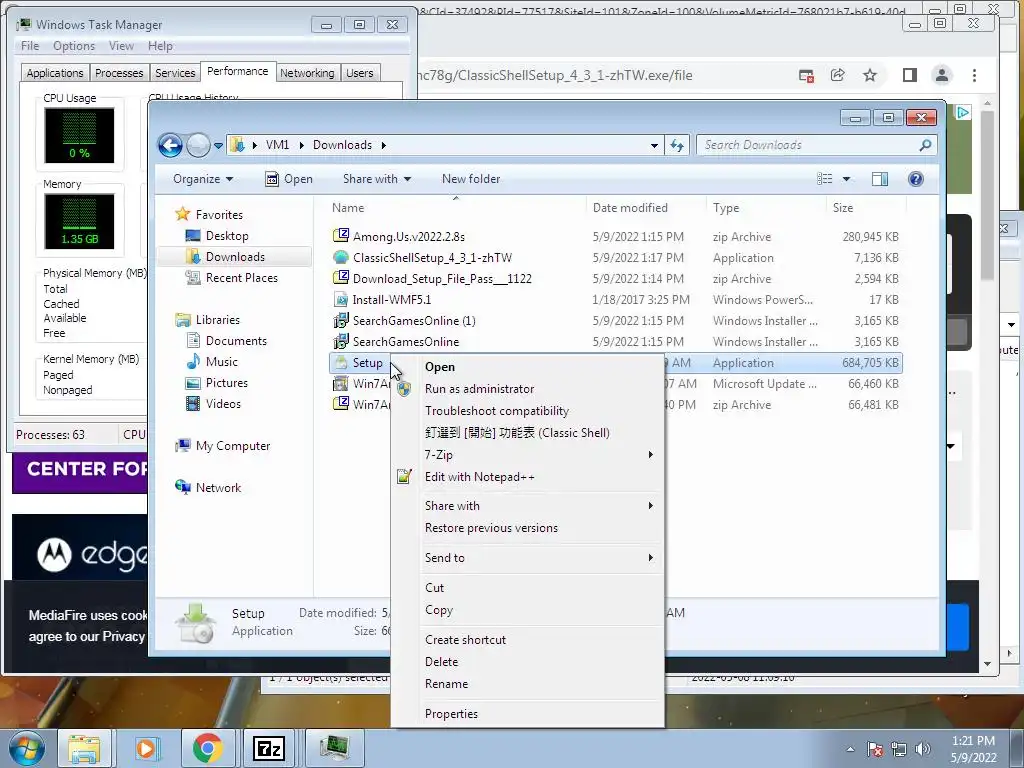Select Rename in the context menu
1024x768 pixels.
click(x=446, y=684)
